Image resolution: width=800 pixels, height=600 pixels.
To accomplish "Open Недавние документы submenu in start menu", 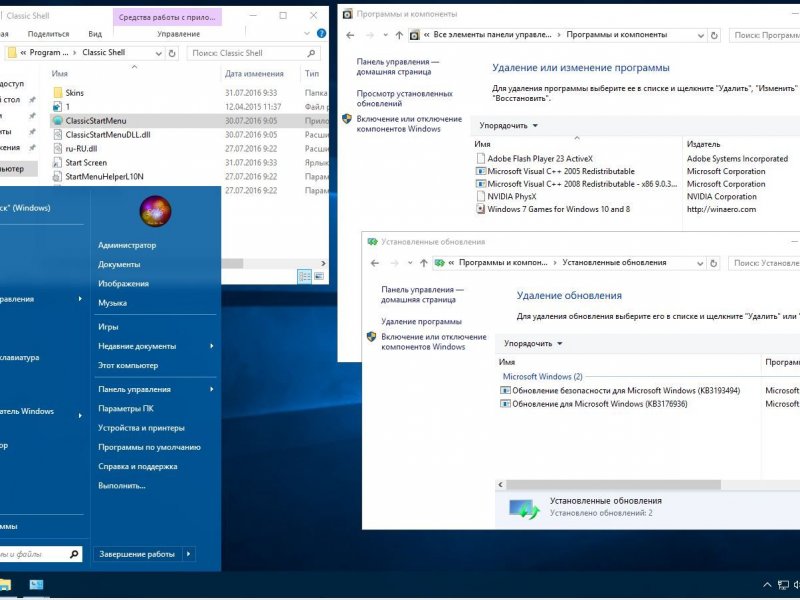I will coord(155,346).
